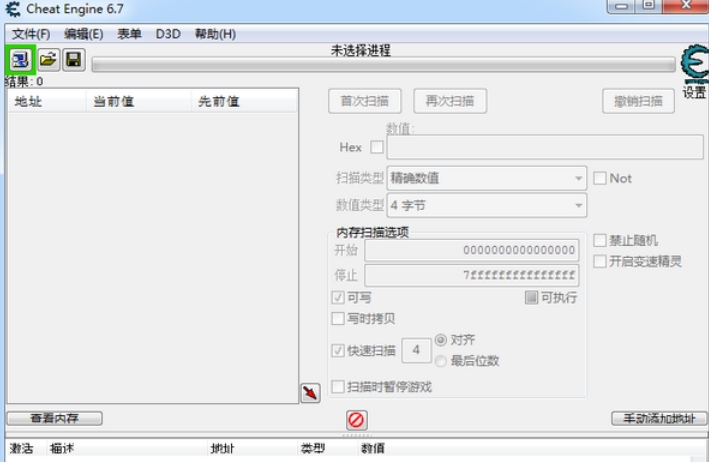This screenshot has width=709, height=462.
Task: Maximize the Cheat Engine window
Action: tap(649, 6)
